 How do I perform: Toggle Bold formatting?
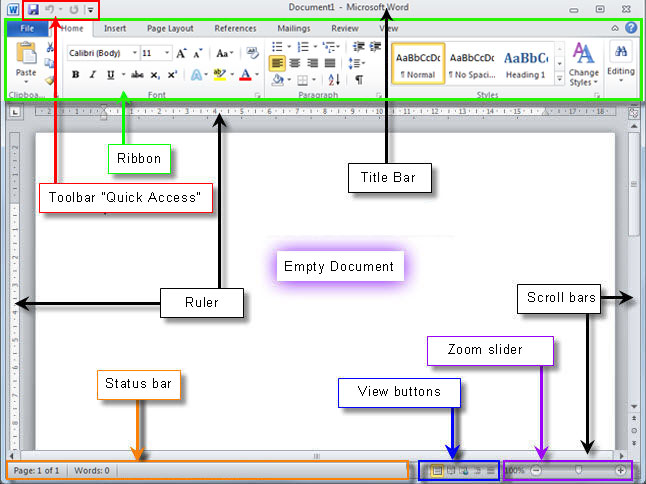click(x=76, y=75)
